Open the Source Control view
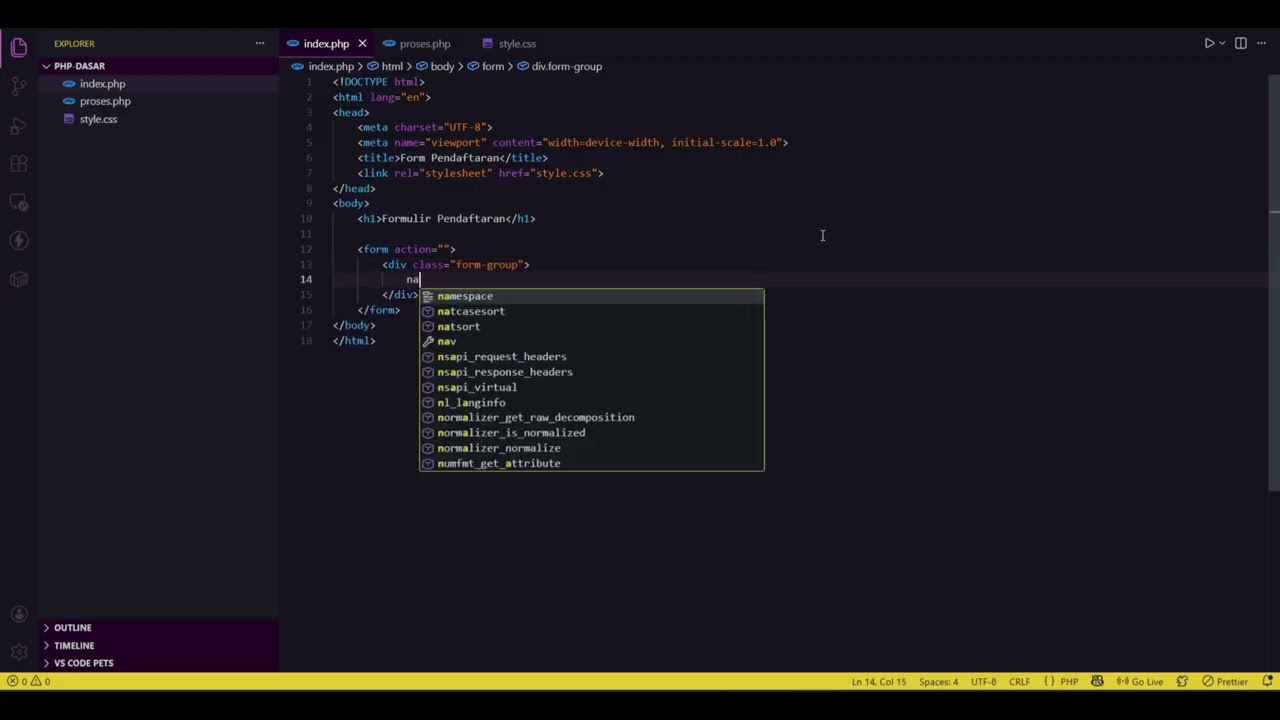Viewport: 1280px width, 720px height. (19, 86)
